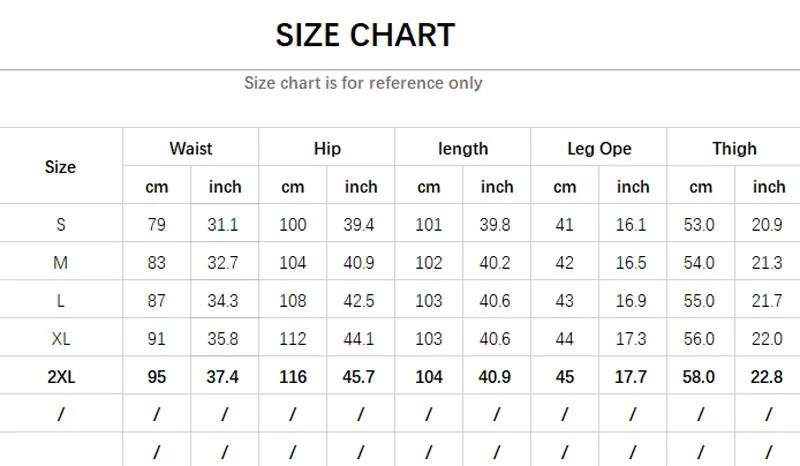This screenshot has height=466, width=800.
Task: Select the Hip column header
Action: click(x=327, y=149)
